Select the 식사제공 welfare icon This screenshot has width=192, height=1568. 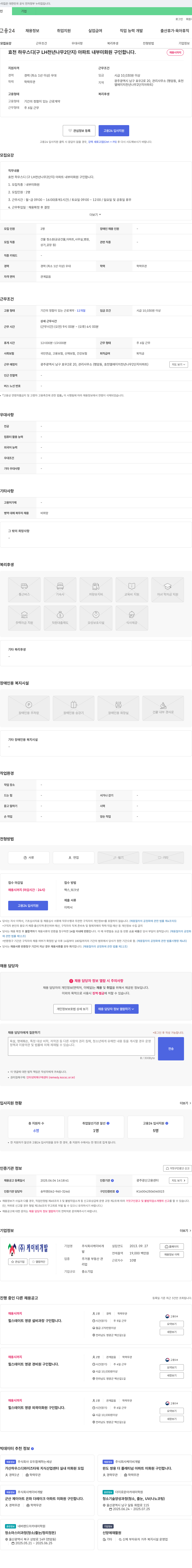click(x=132, y=618)
